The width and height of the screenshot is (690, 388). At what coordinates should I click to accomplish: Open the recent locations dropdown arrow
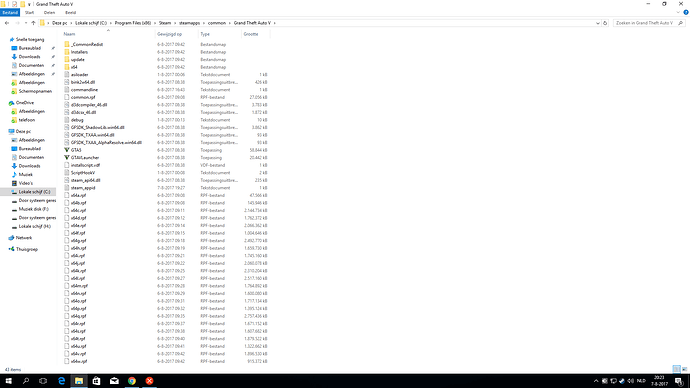coord(26,23)
